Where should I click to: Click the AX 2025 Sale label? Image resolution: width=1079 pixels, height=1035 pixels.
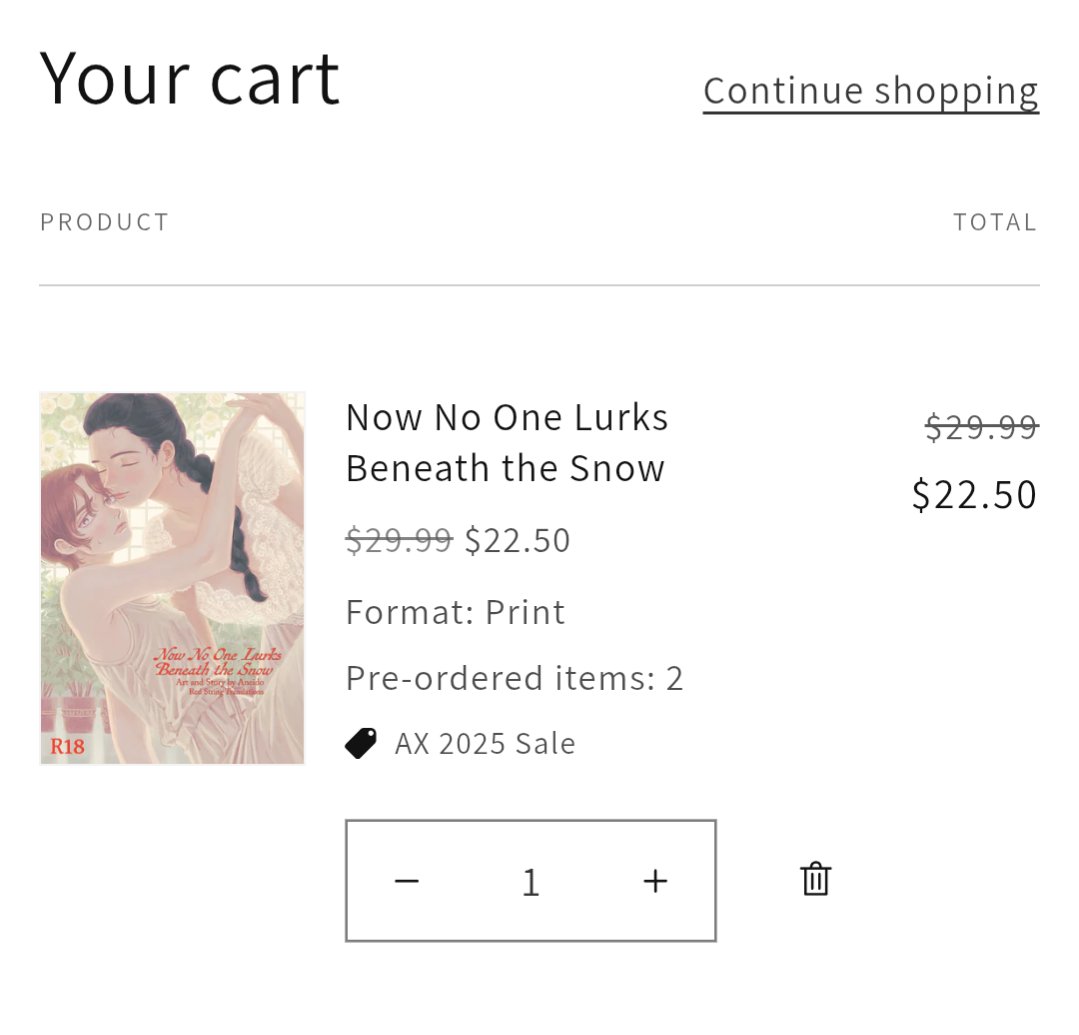(485, 744)
